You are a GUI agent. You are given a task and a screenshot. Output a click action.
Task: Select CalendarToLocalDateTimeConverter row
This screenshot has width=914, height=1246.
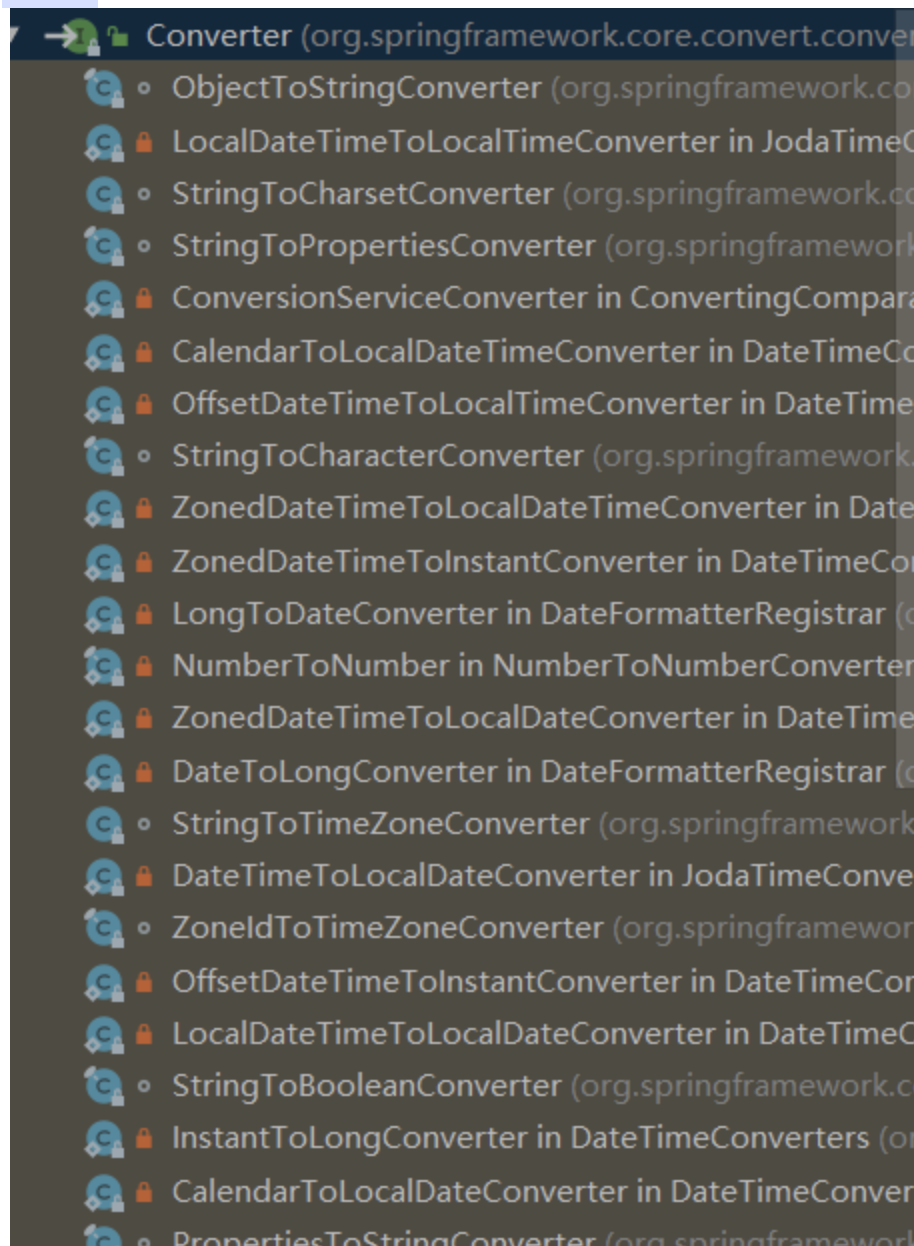tap(542, 351)
